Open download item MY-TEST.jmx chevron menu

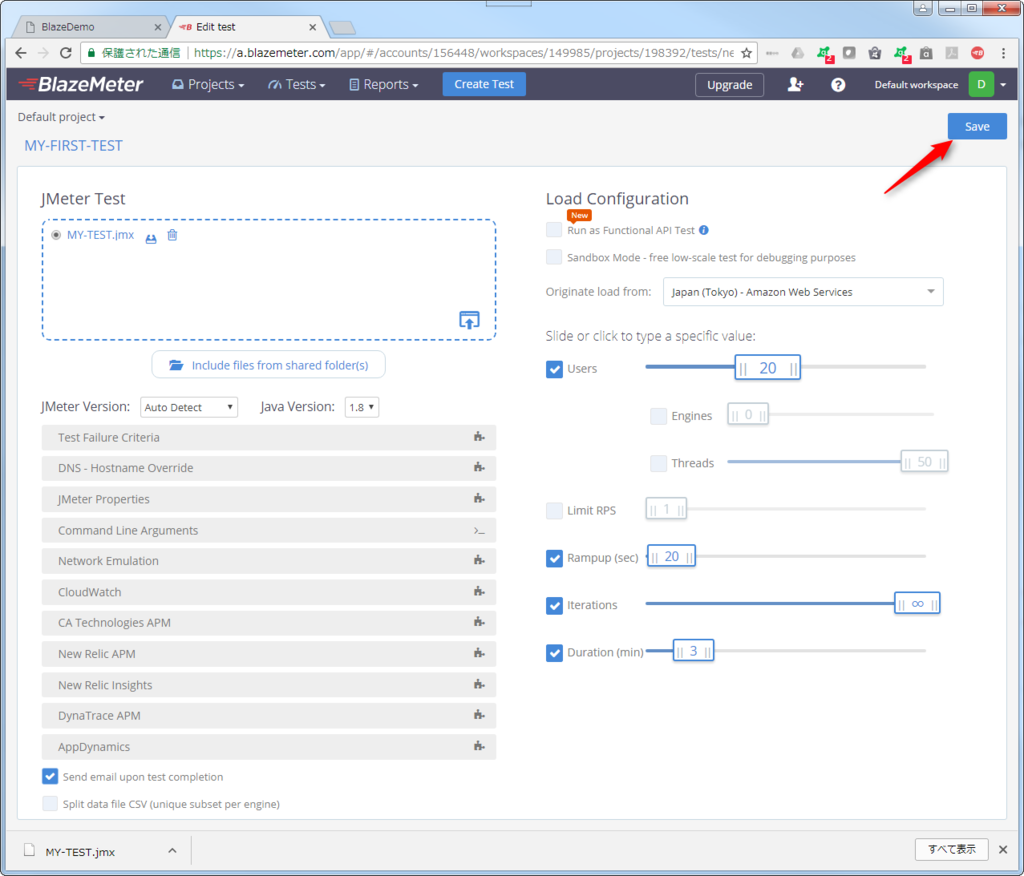tap(172, 851)
